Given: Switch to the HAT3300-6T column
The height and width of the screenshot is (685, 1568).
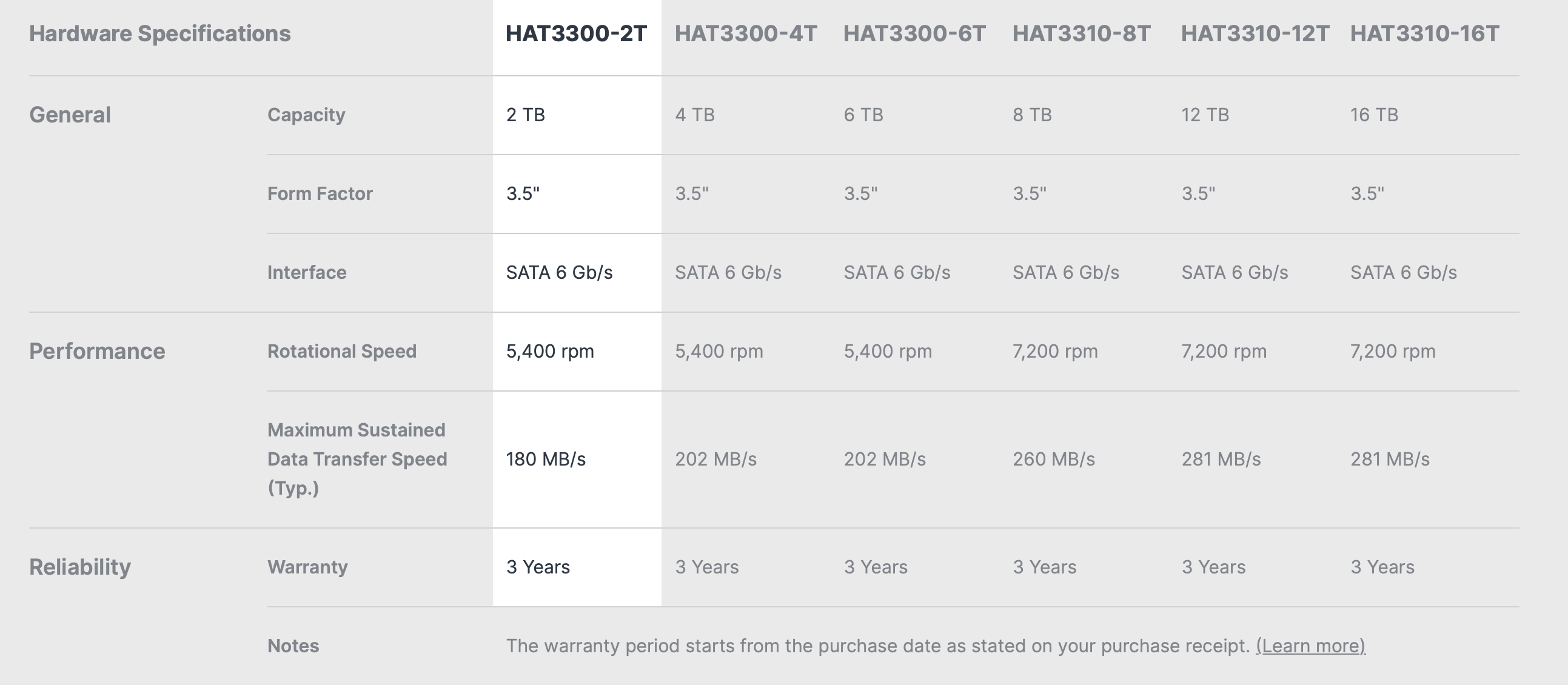Looking at the screenshot, I should (914, 33).
